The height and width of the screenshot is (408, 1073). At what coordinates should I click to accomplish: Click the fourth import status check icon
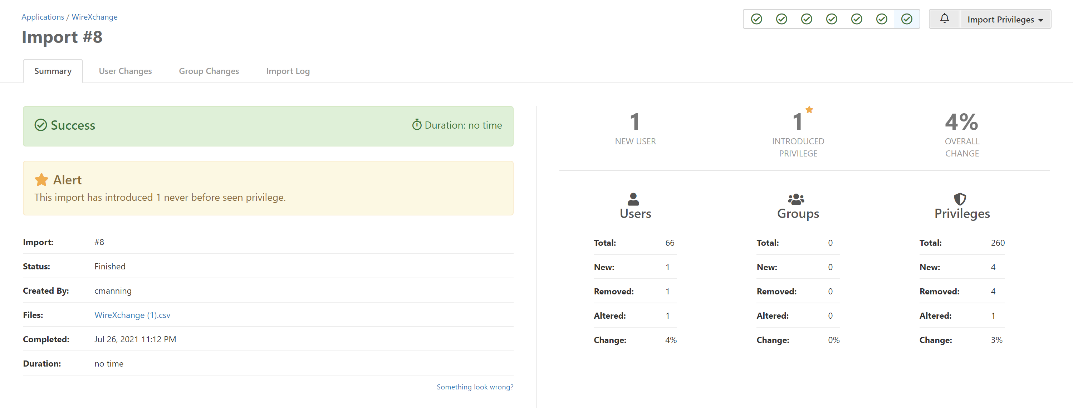point(832,19)
